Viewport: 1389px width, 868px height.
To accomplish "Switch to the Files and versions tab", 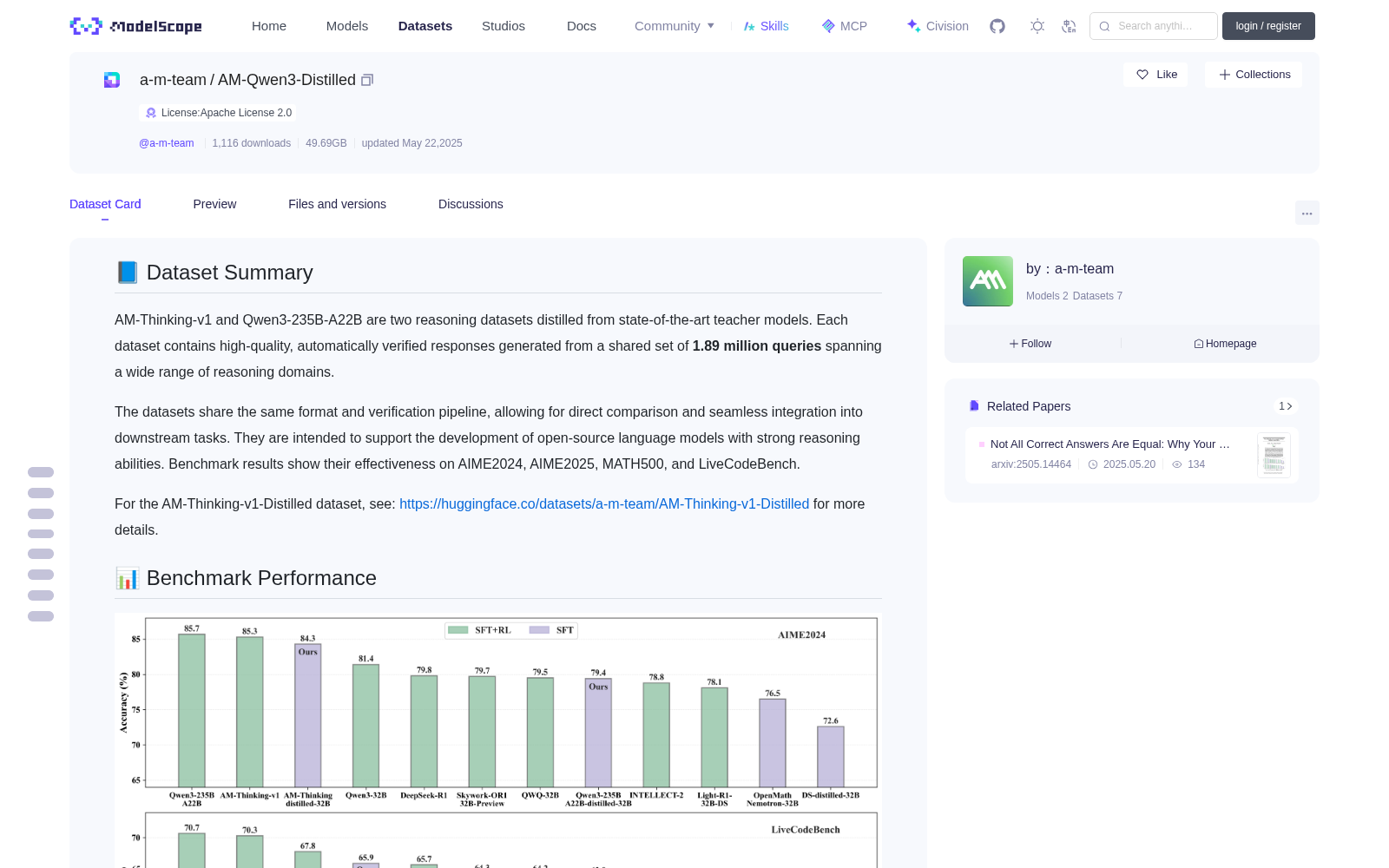I will [337, 204].
